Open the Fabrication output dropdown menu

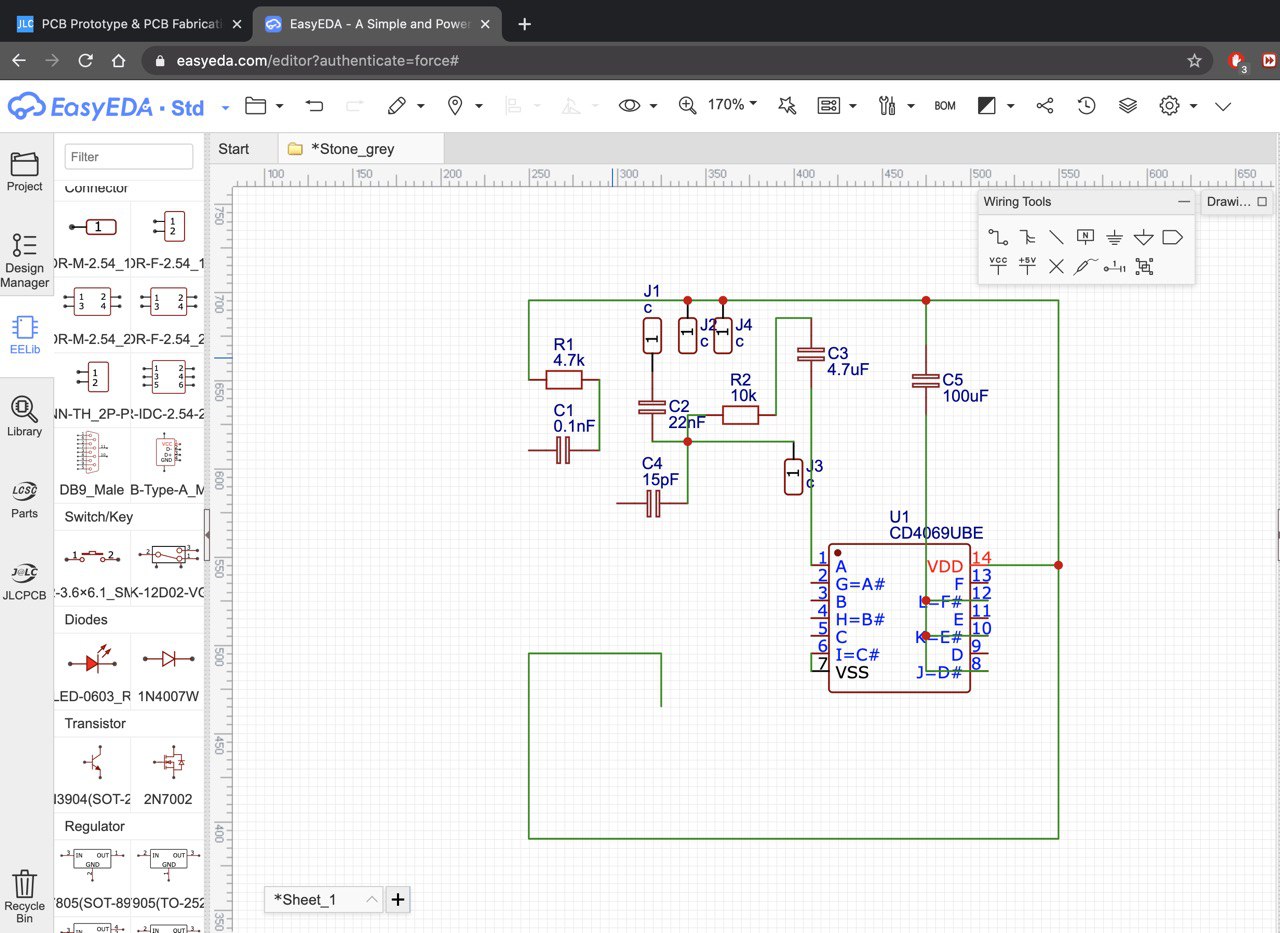(x=996, y=106)
